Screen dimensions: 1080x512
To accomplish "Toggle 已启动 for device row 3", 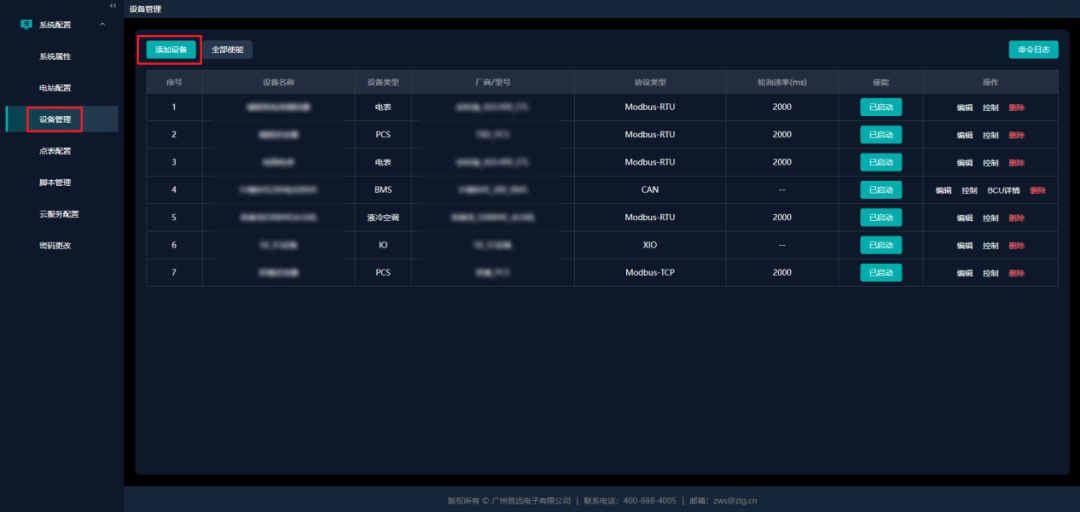I will coord(880,162).
